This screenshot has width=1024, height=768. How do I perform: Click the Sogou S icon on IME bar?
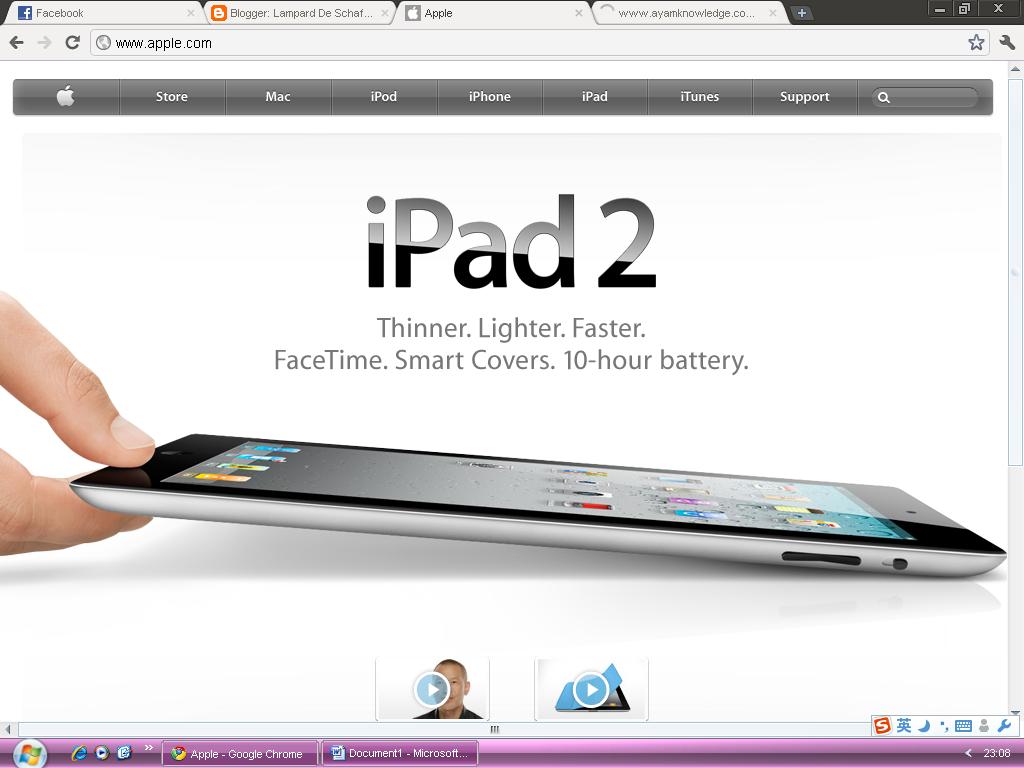pyautogui.click(x=882, y=726)
